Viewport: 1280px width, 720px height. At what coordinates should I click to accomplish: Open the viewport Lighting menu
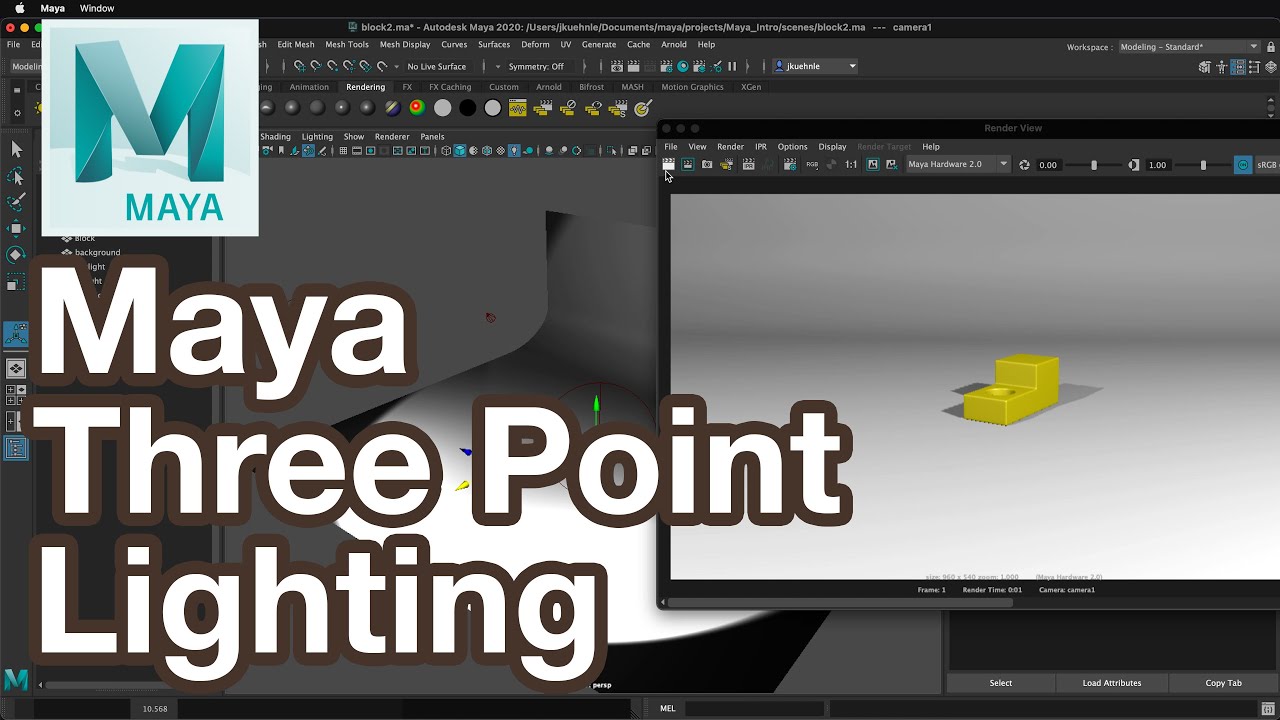[317, 137]
